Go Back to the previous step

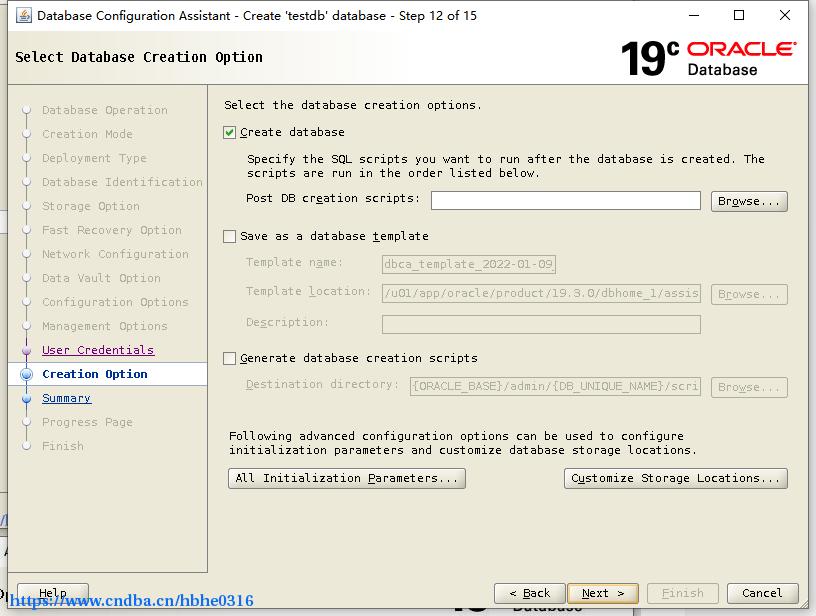point(529,593)
